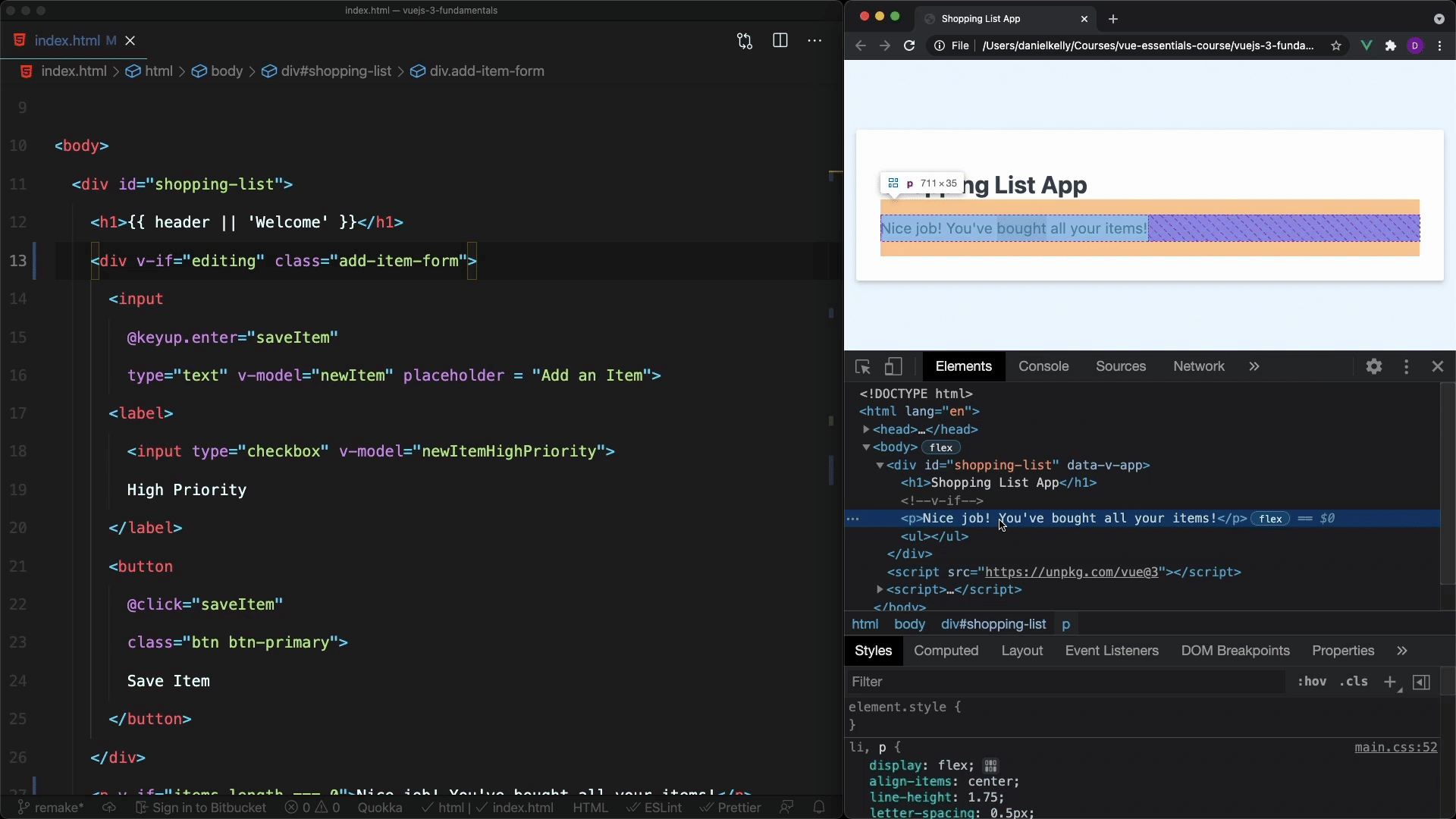The image size is (1456, 819).
Task: Click Prettier status item
Action: [x=730, y=808]
